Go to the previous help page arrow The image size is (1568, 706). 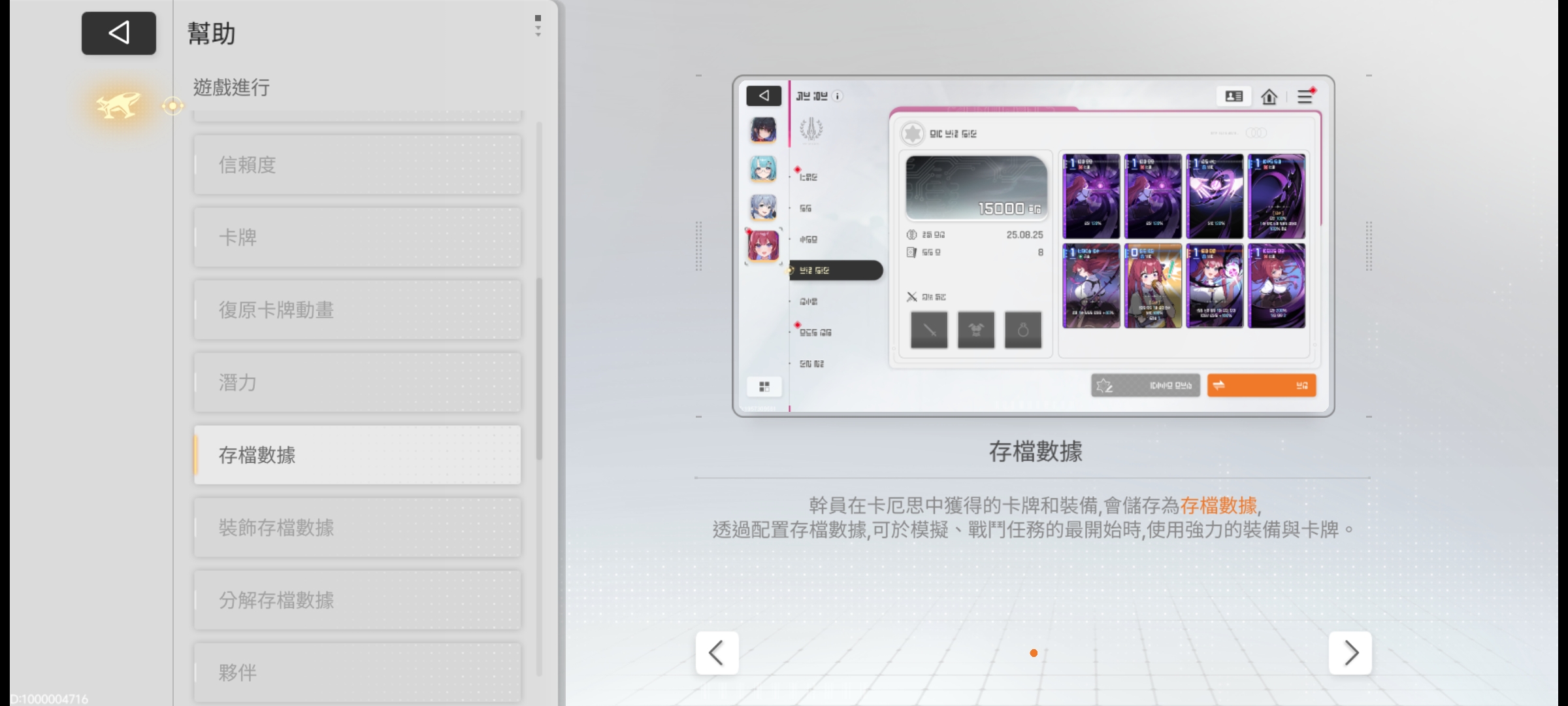(717, 652)
